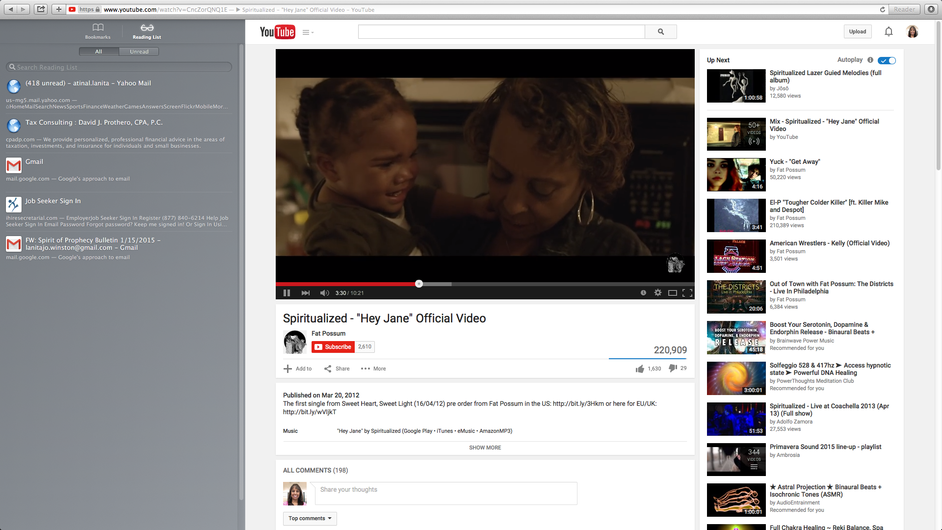The image size is (942, 530).
Task: Open account avatar menu
Action: (x=913, y=32)
